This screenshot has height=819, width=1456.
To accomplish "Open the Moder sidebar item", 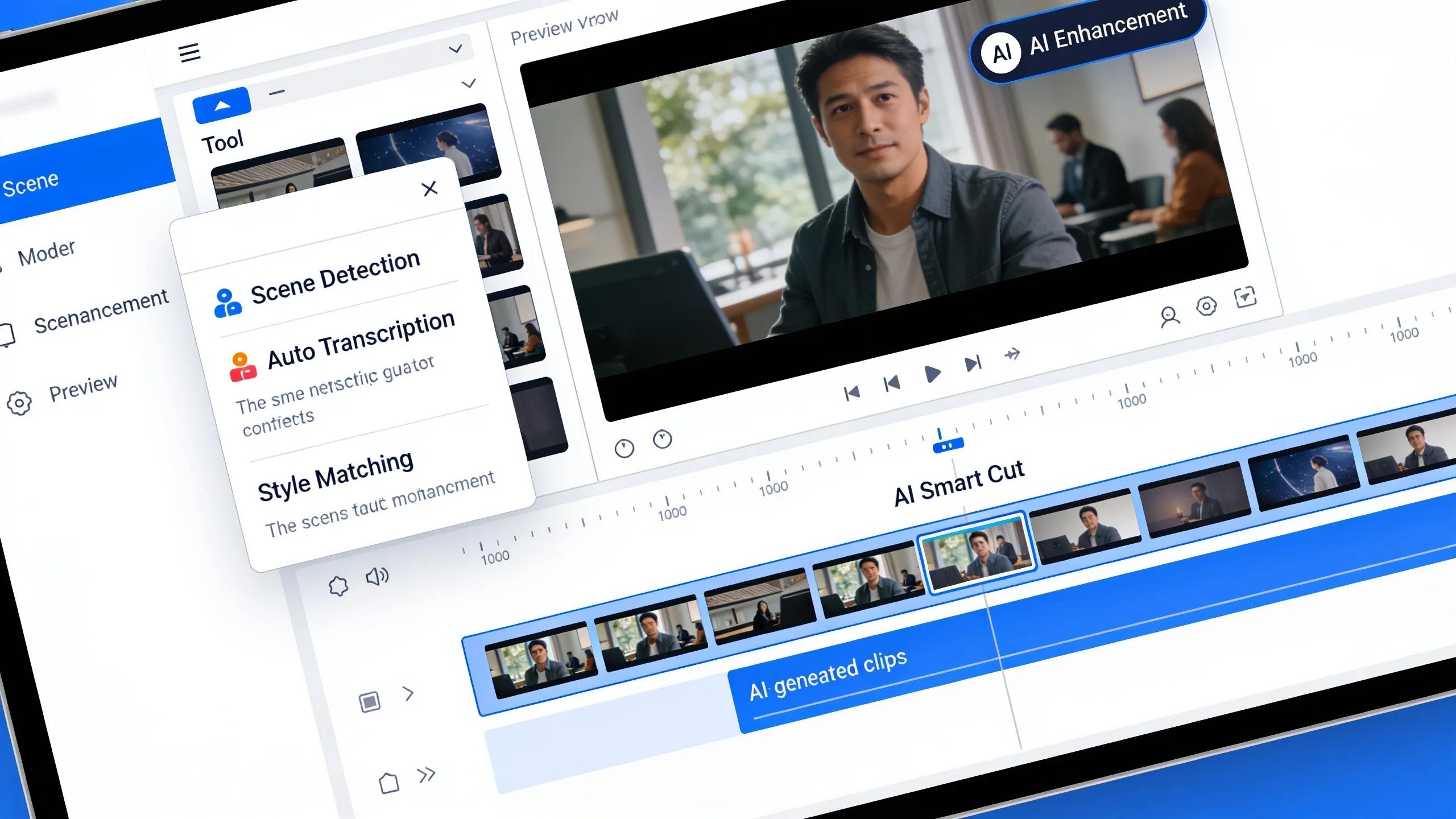I will pyautogui.click(x=47, y=253).
